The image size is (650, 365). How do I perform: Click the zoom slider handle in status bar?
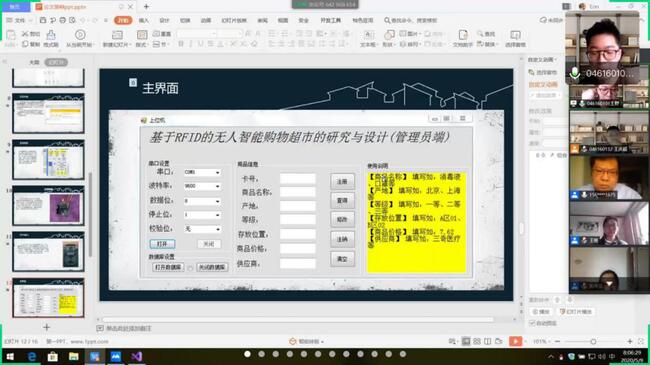coord(593,341)
